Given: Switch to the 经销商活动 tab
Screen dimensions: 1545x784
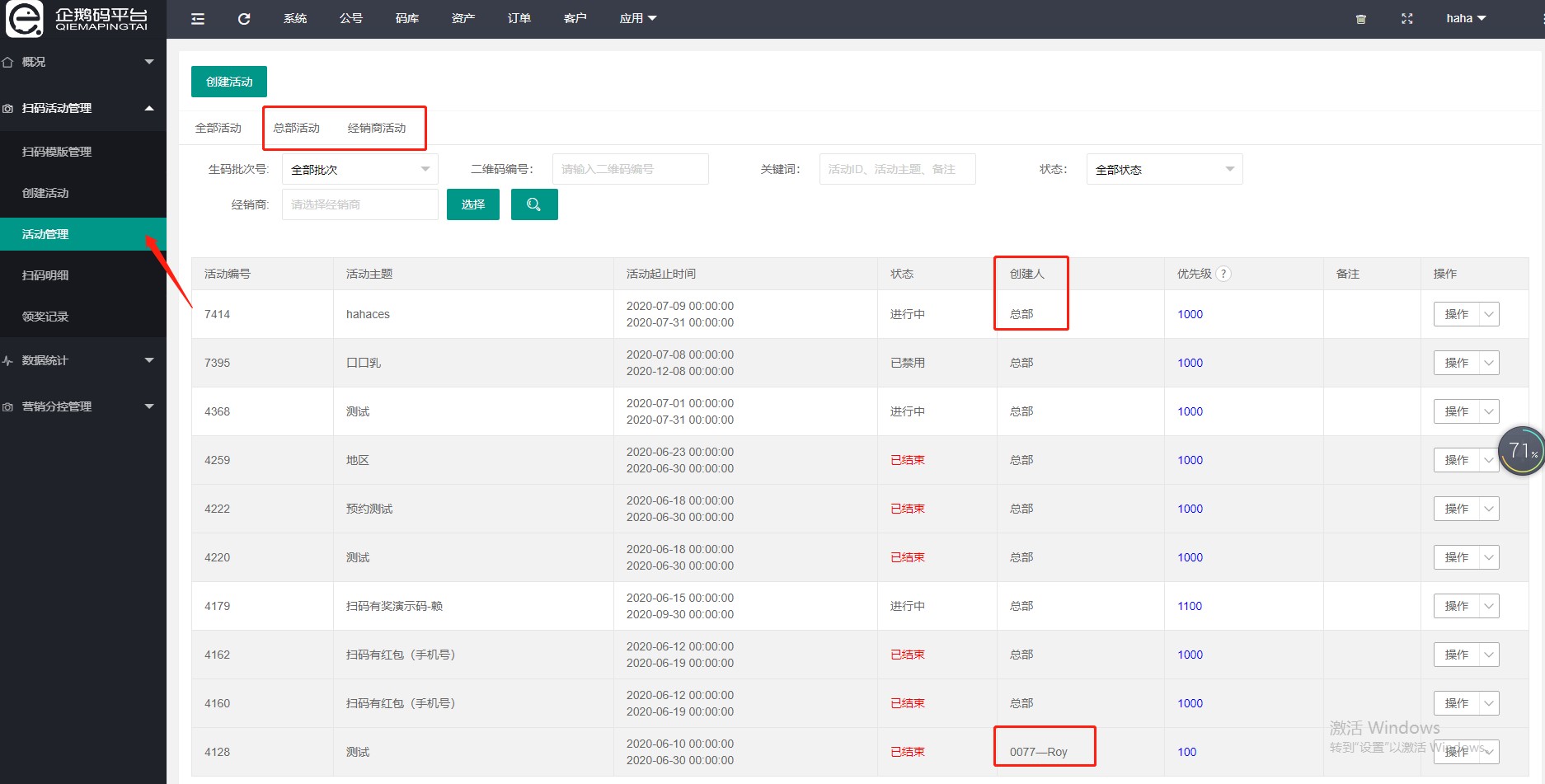Looking at the screenshot, I should [377, 128].
